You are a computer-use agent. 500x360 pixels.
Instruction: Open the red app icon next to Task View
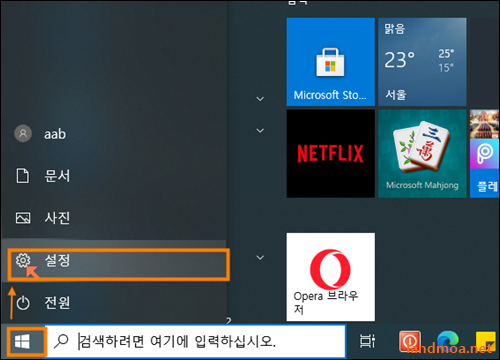[x=410, y=342]
